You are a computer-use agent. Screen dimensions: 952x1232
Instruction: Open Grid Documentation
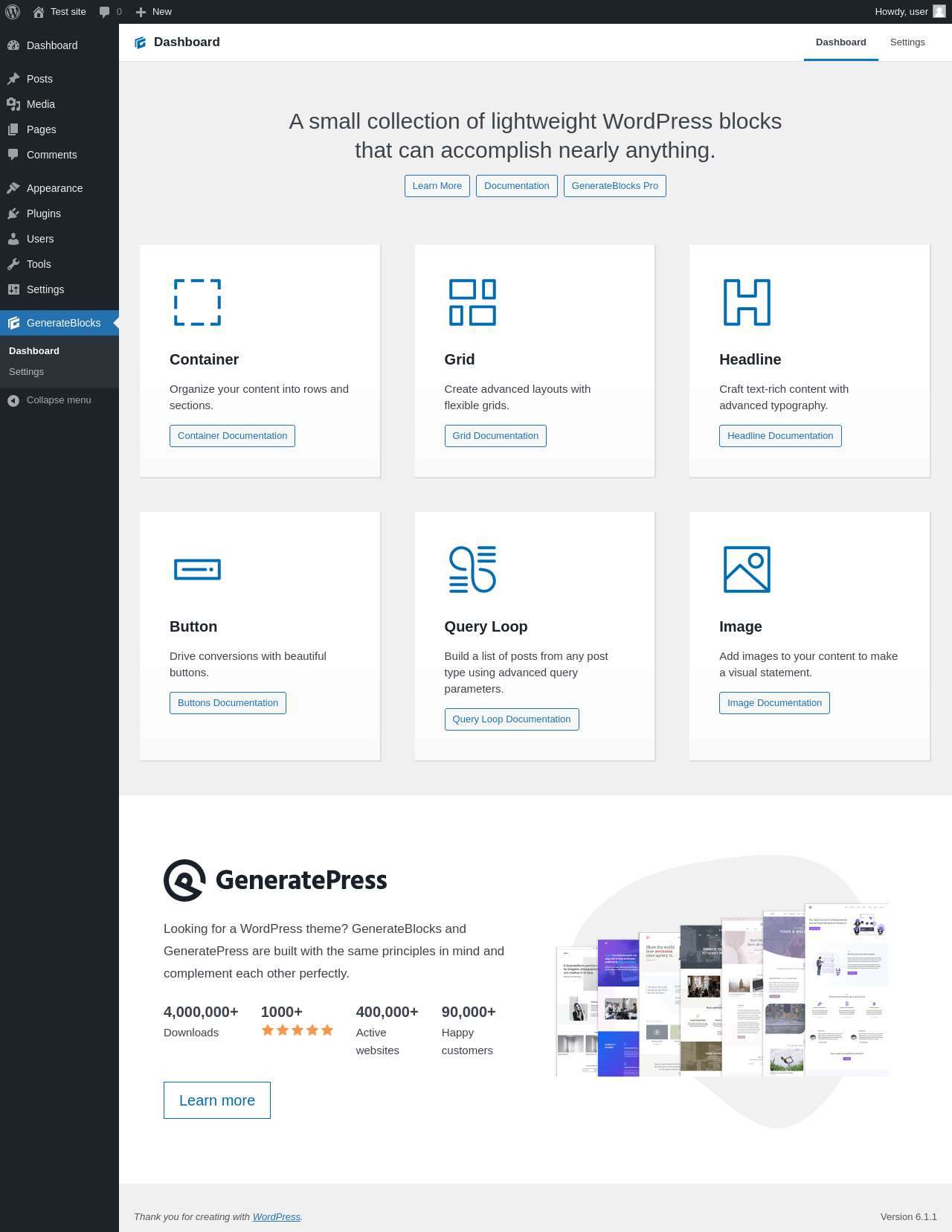495,436
